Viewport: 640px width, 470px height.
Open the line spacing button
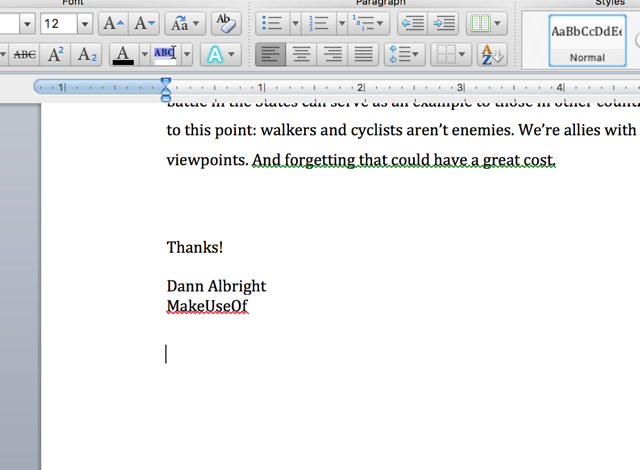(404, 54)
